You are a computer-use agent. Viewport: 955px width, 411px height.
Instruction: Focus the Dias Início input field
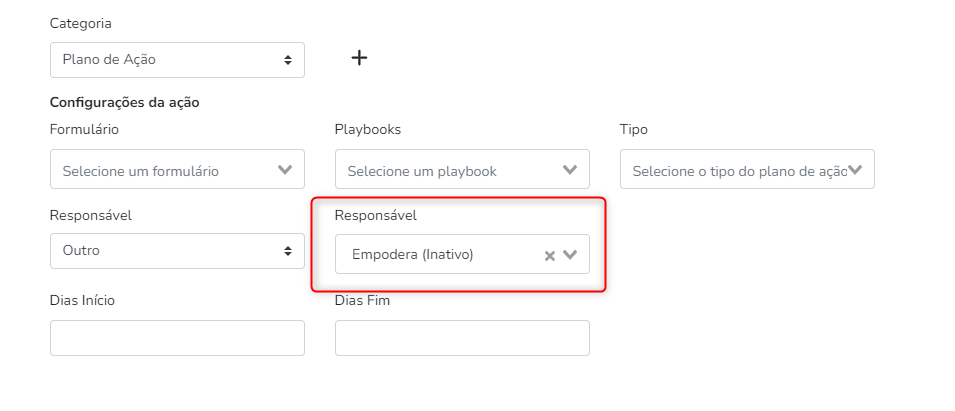coord(177,338)
